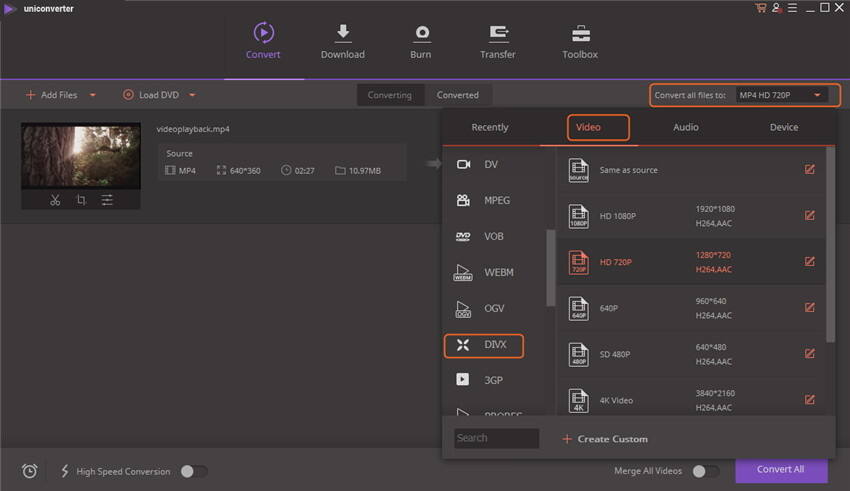Edit the HD 720P preset

809,262
